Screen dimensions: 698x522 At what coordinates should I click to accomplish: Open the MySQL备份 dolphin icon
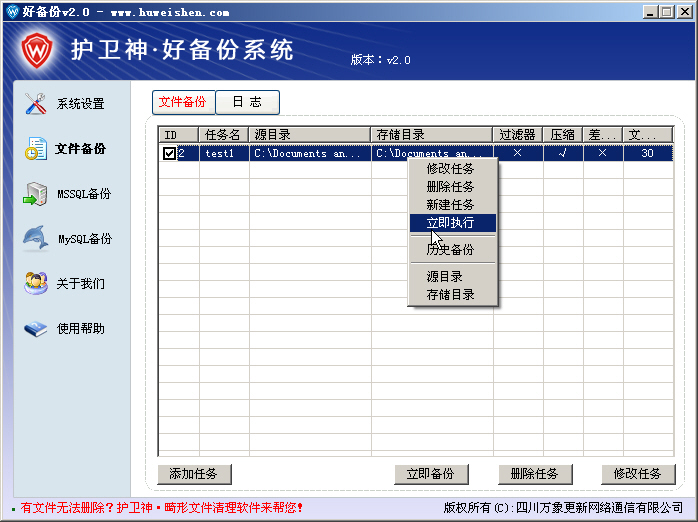click(x=36, y=238)
